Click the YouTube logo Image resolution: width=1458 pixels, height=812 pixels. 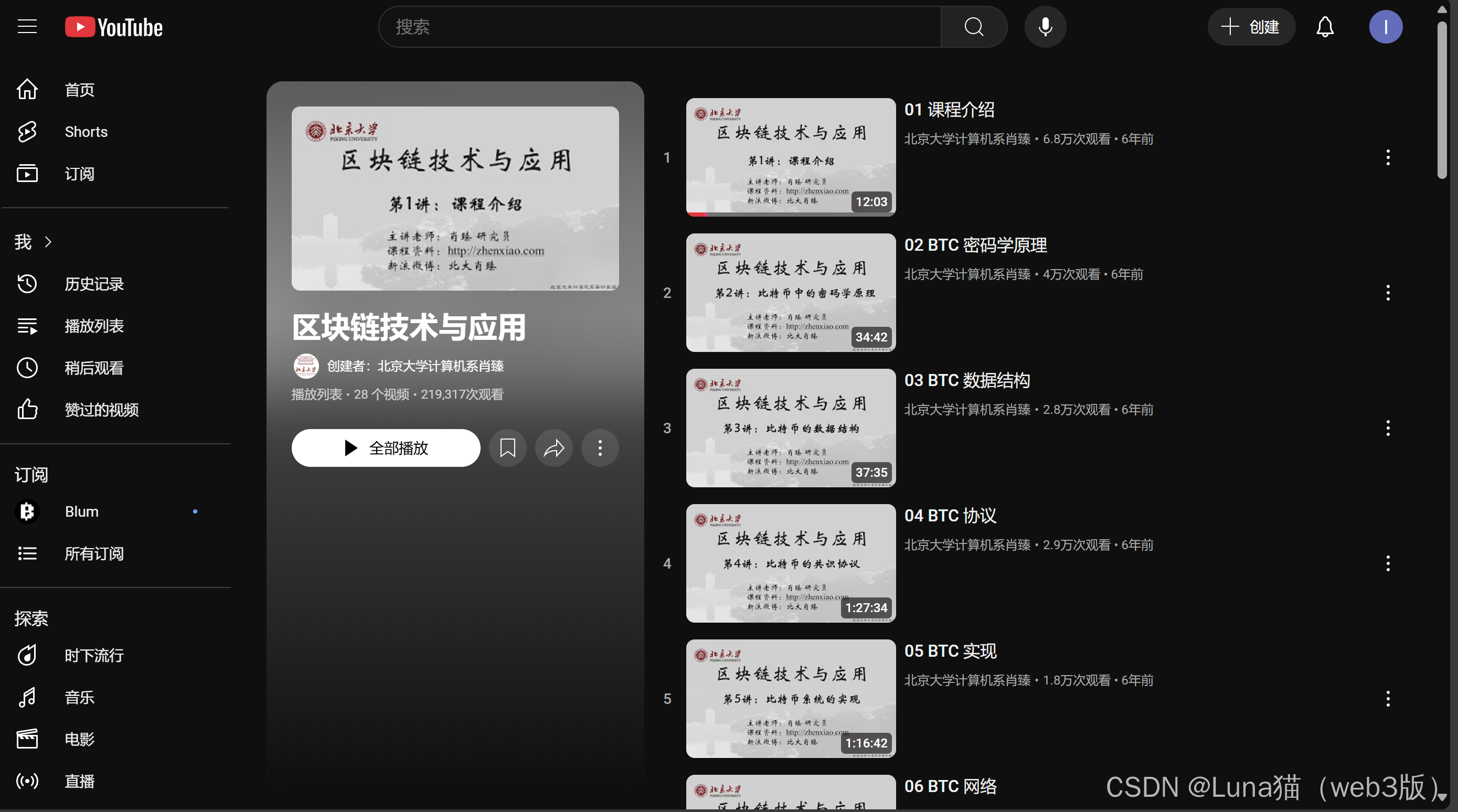point(114,27)
